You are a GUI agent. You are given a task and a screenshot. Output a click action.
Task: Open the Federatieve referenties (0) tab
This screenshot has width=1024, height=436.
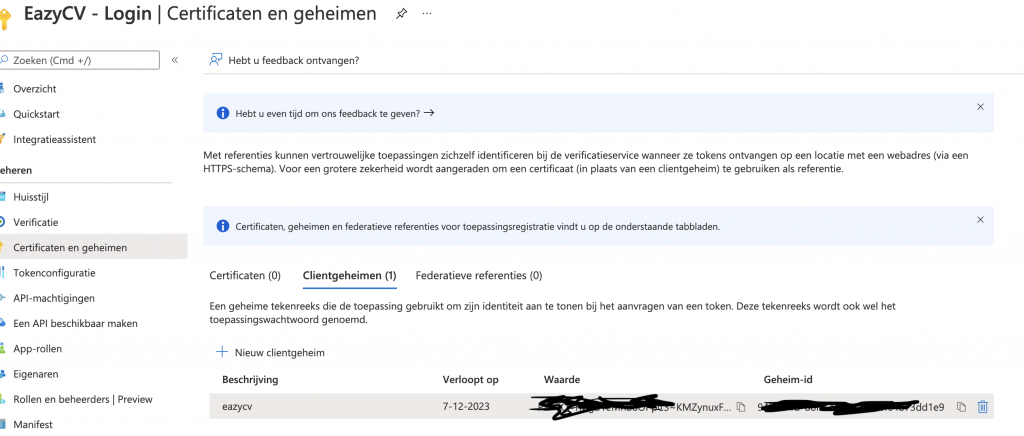pyautogui.click(x=478, y=275)
